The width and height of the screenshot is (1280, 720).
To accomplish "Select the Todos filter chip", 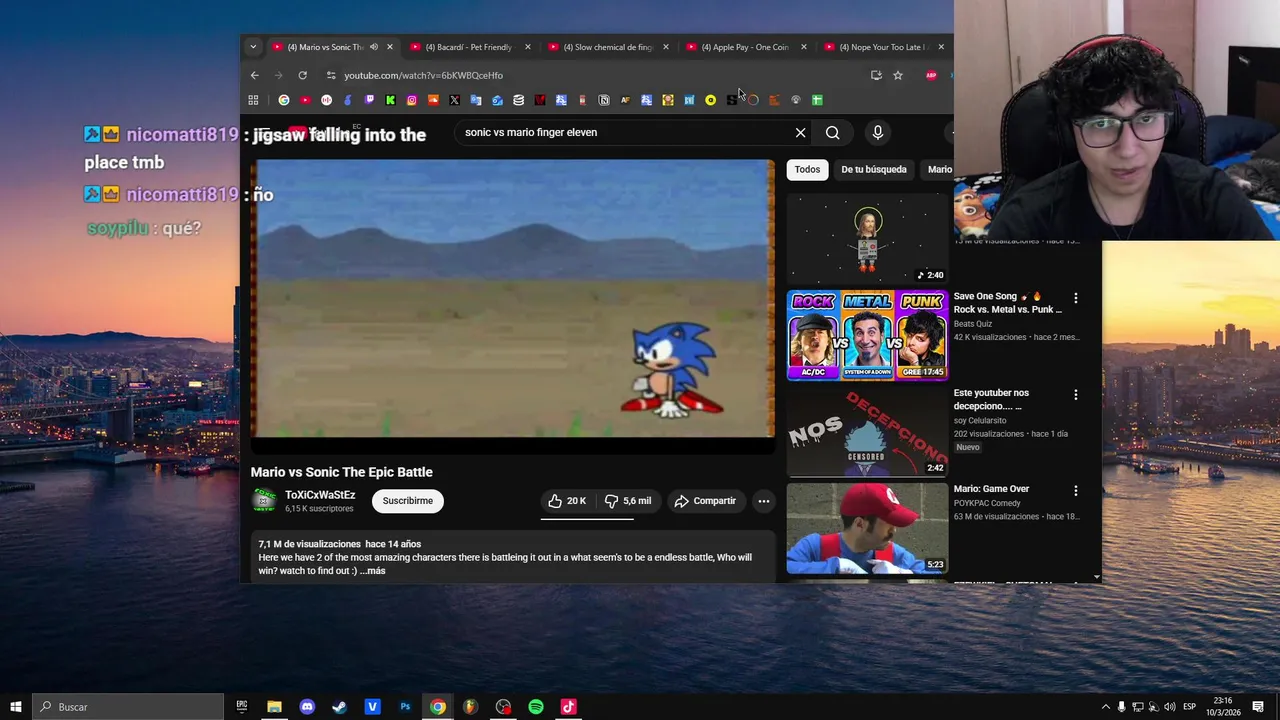I will 807,170.
